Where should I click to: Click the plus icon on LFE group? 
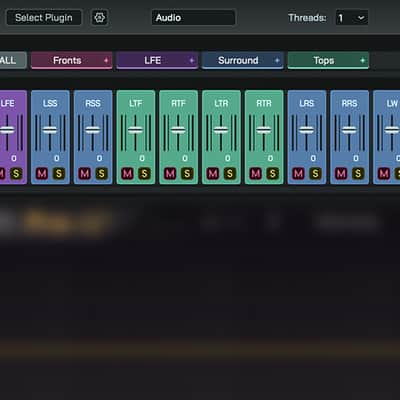192,60
